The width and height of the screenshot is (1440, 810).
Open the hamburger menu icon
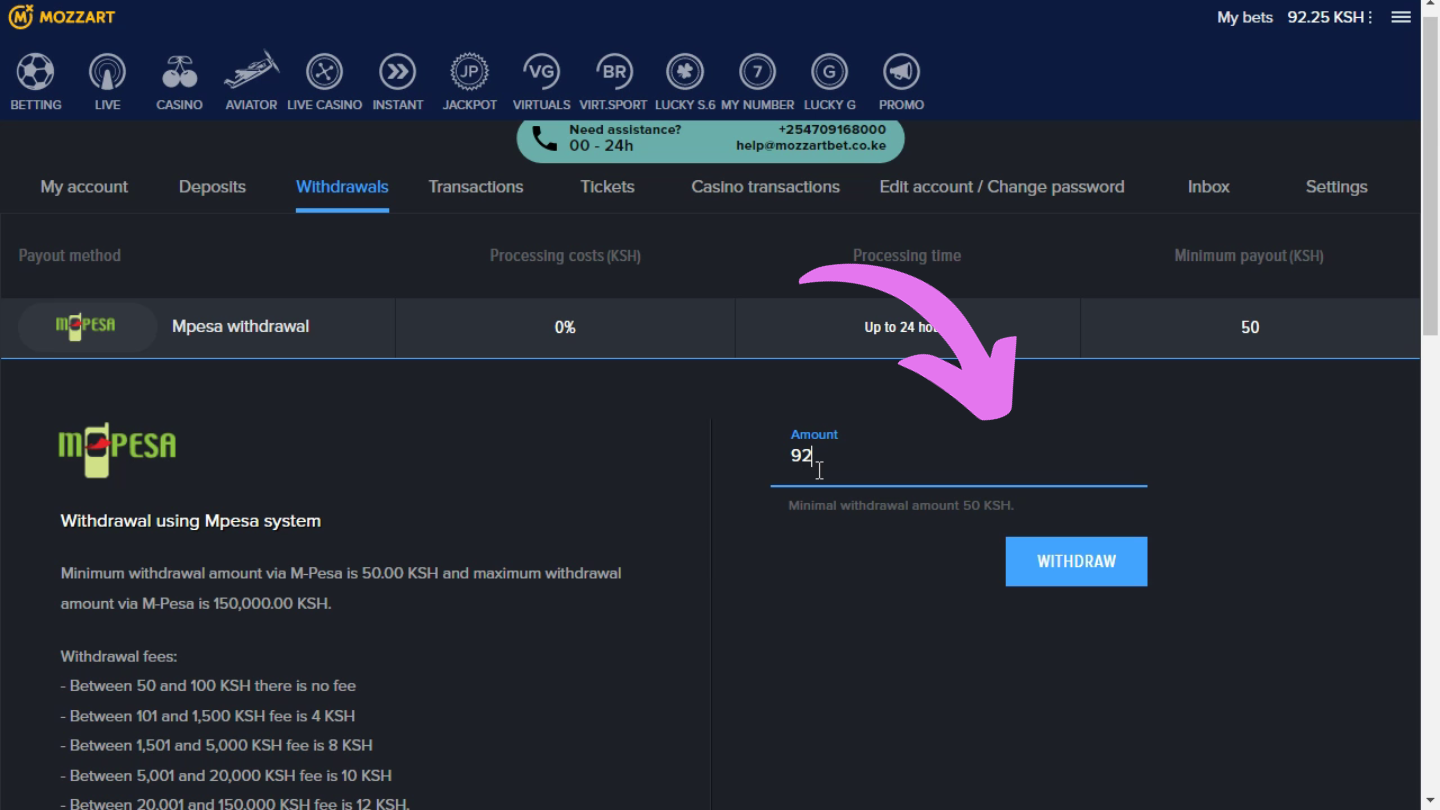(1401, 17)
